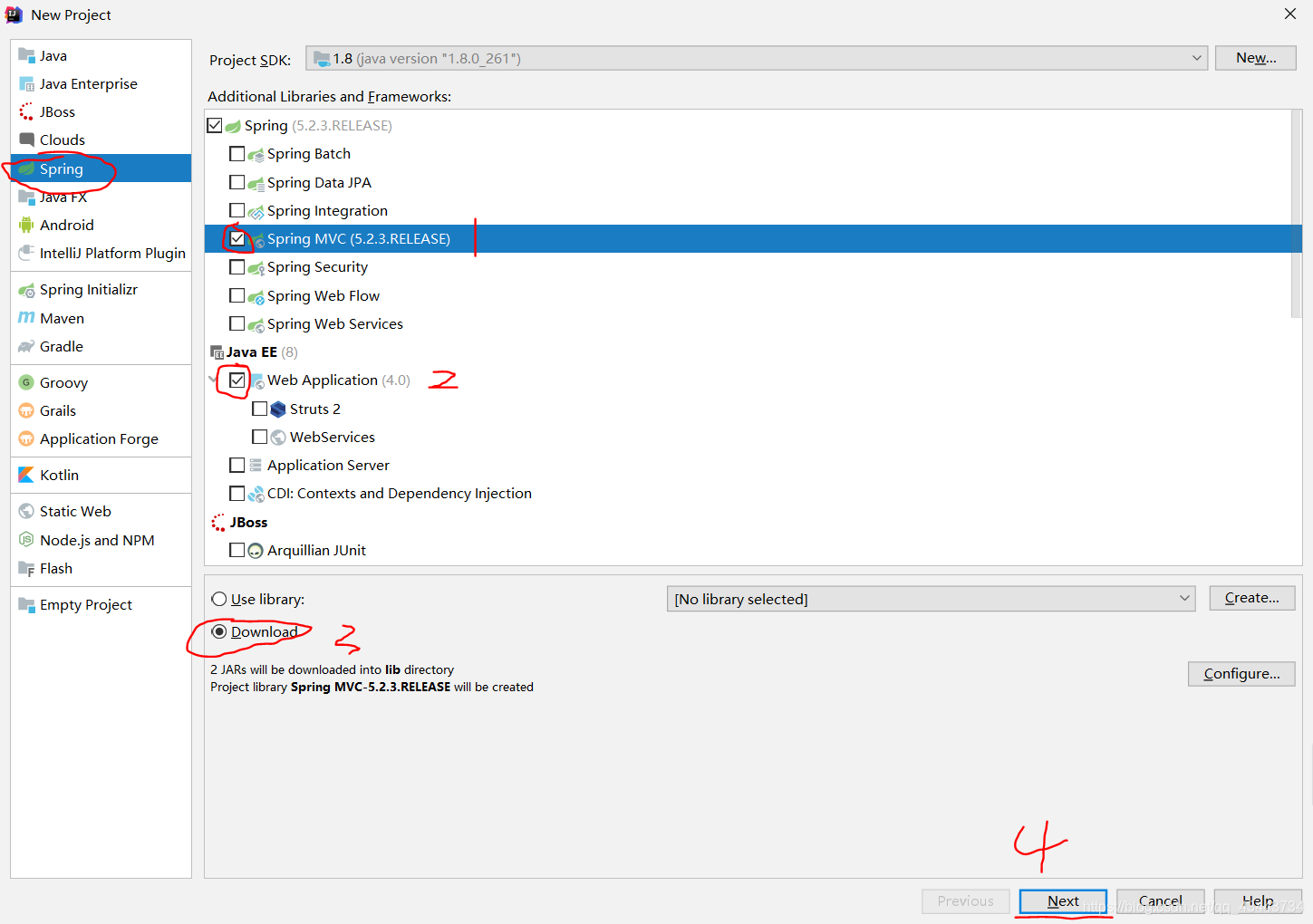Viewport: 1313px width, 924px height.
Task: Select the Clouds project type icon
Action: pyautogui.click(x=26, y=140)
